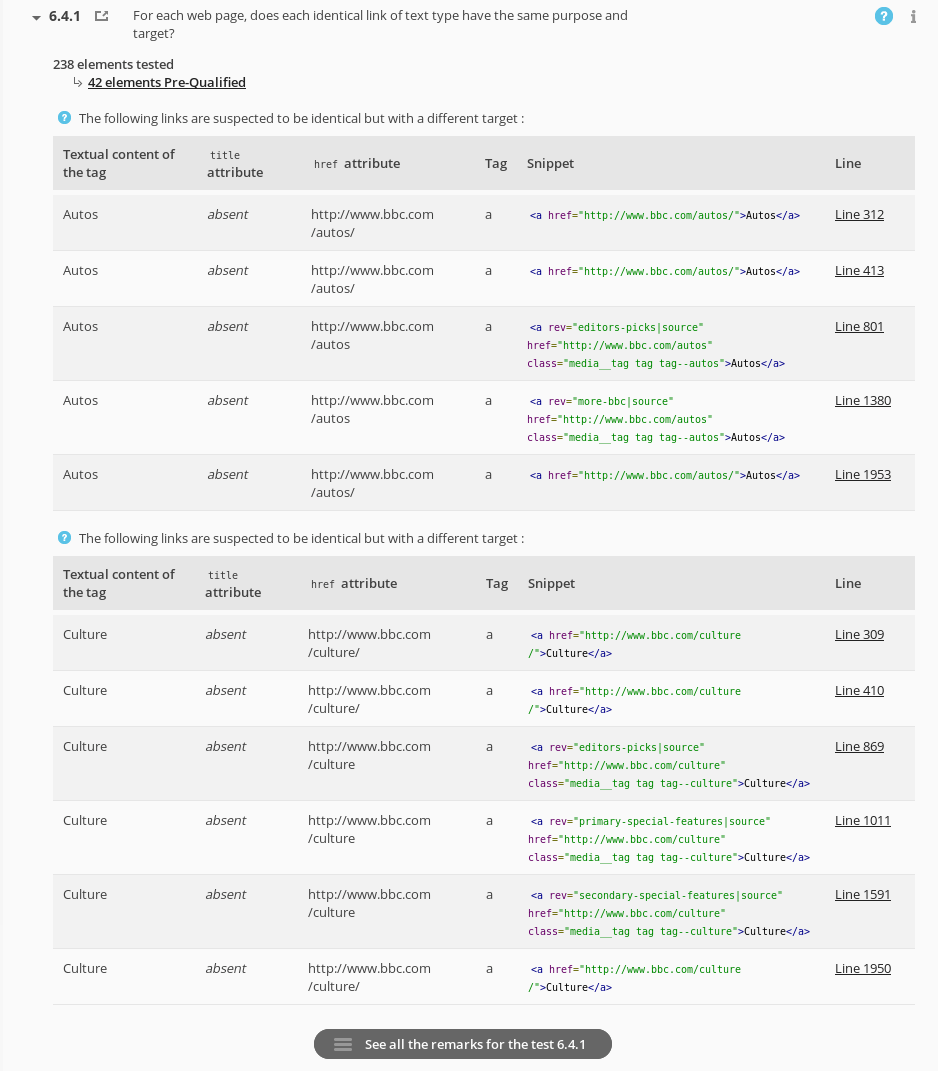The width and height of the screenshot is (938, 1071).
Task: Go to Line 410 in source
Action: (859, 691)
